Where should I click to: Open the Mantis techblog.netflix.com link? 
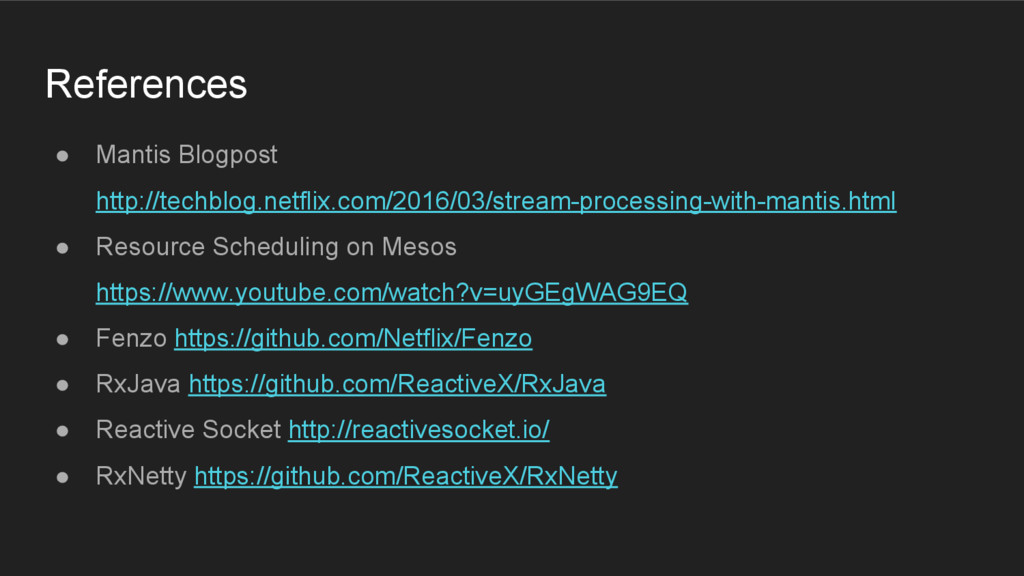click(x=495, y=202)
